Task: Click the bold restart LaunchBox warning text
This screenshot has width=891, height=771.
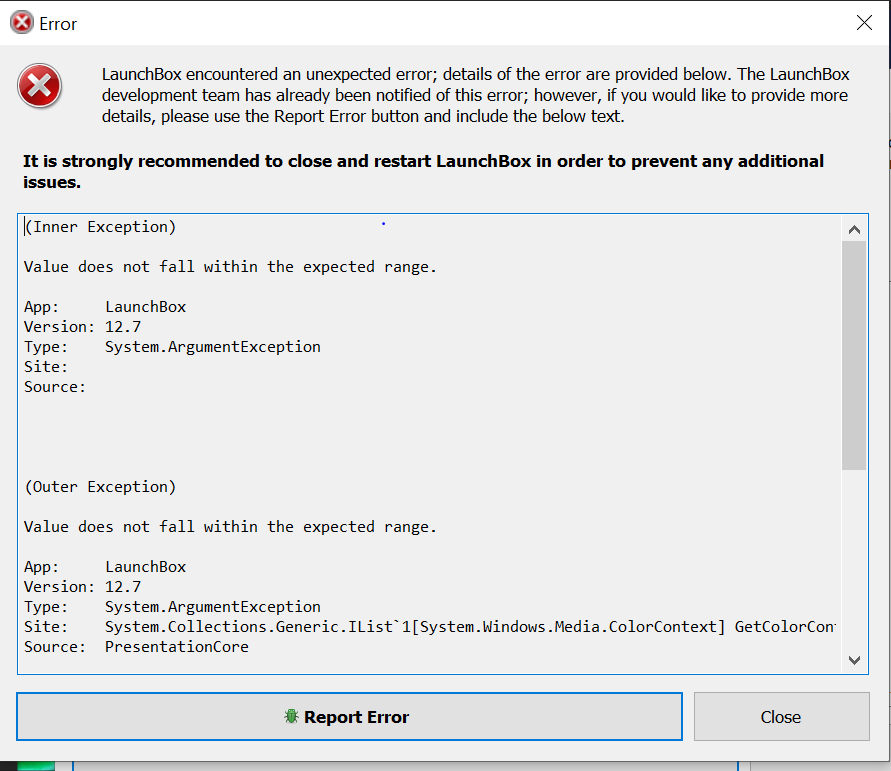Action: pos(423,172)
